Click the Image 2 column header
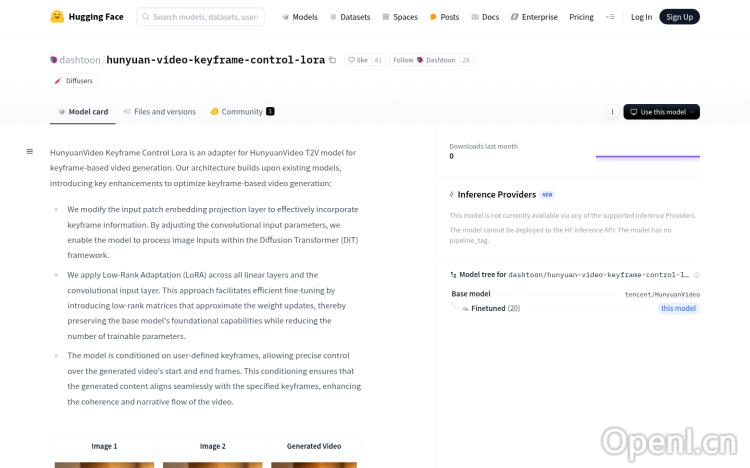Screen dimensions: 750x468 212,446
